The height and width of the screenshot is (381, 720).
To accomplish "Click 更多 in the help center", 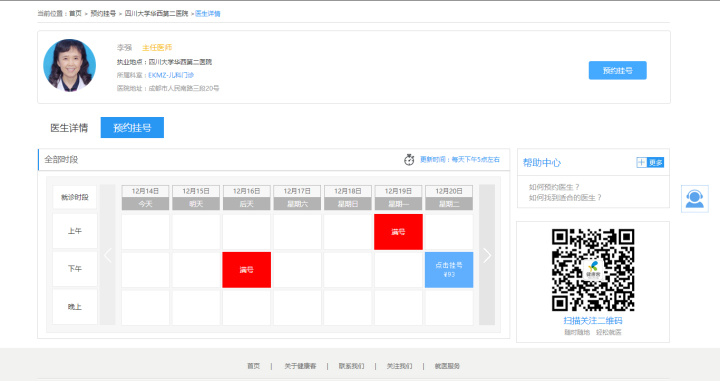I will click(x=655, y=162).
